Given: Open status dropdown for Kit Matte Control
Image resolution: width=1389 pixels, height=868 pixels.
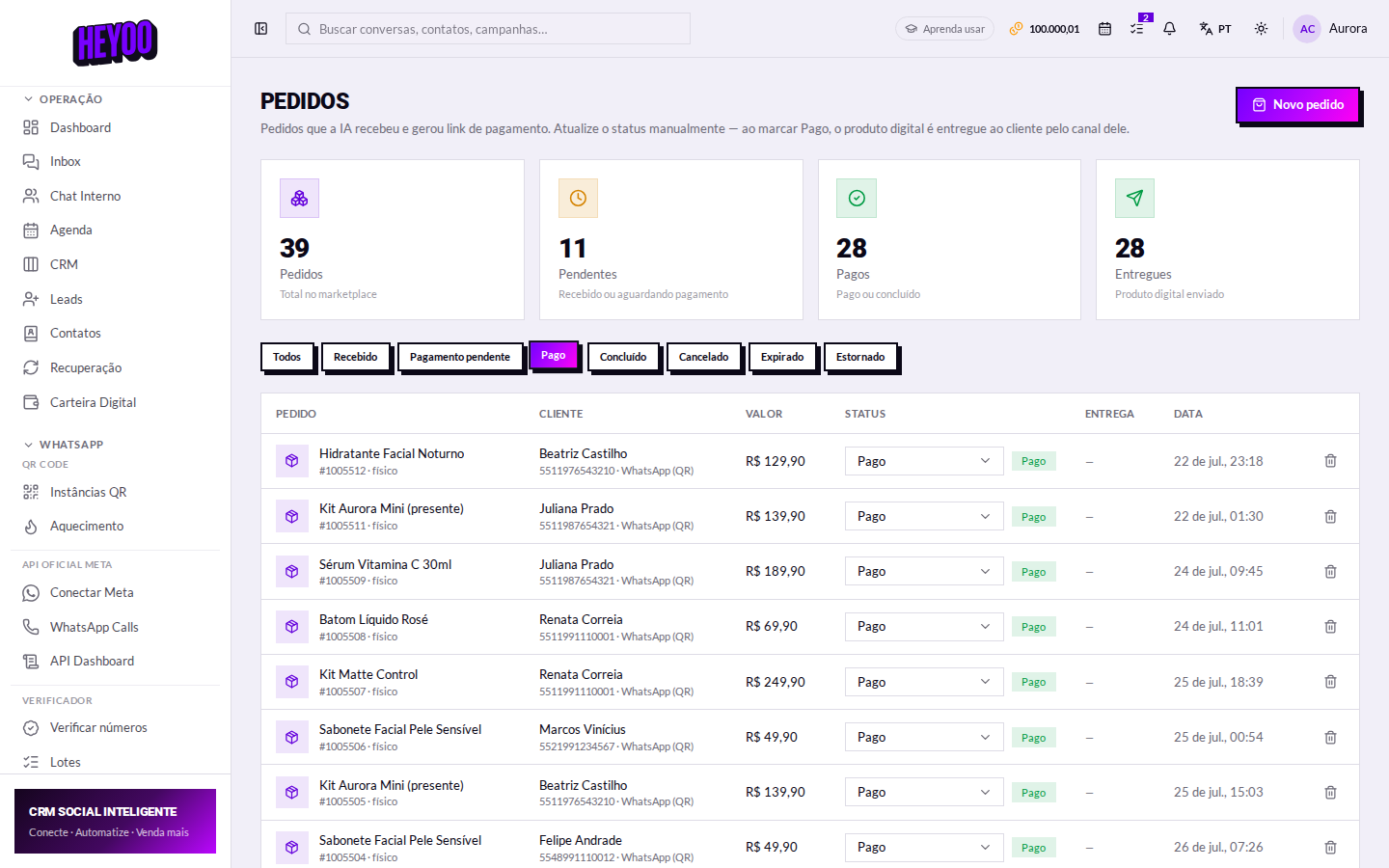Looking at the screenshot, I should coord(924,682).
